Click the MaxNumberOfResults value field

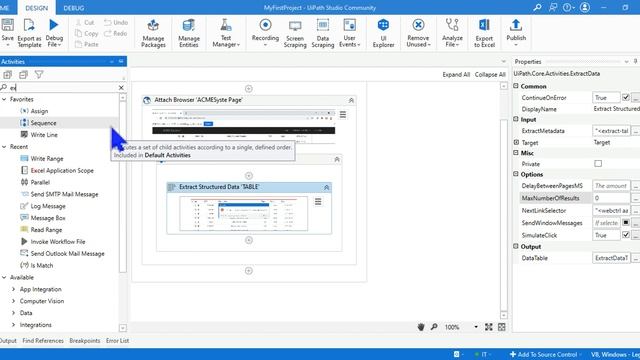tap(611, 198)
